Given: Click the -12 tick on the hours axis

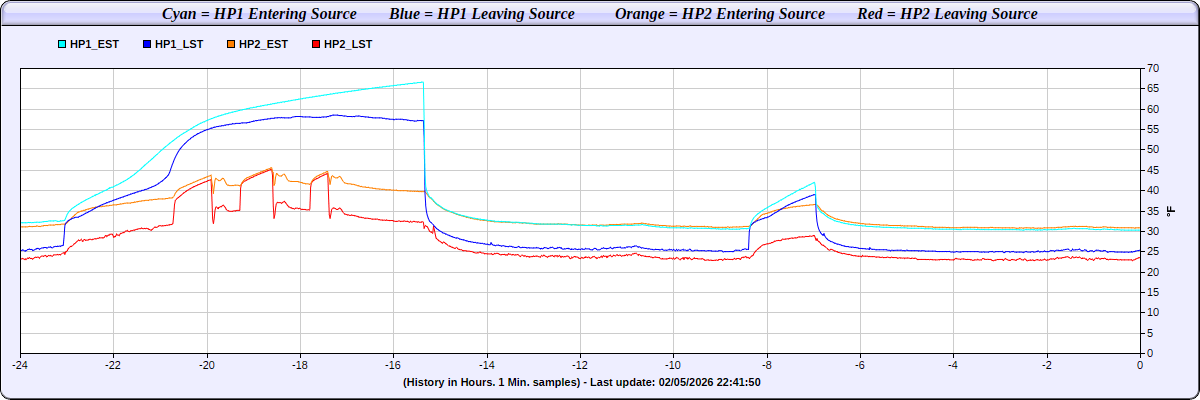Looking at the screenshot, I should [580, 365].
